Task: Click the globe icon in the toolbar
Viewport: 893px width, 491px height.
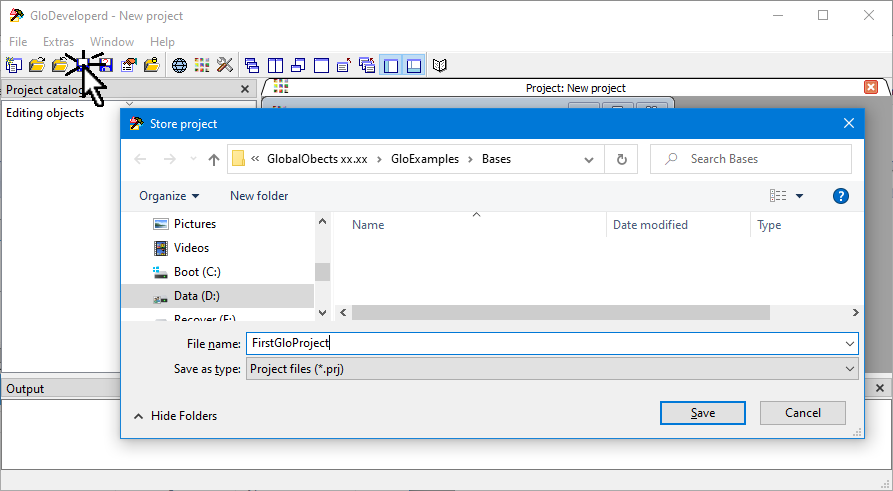Action: coord(180,66)
